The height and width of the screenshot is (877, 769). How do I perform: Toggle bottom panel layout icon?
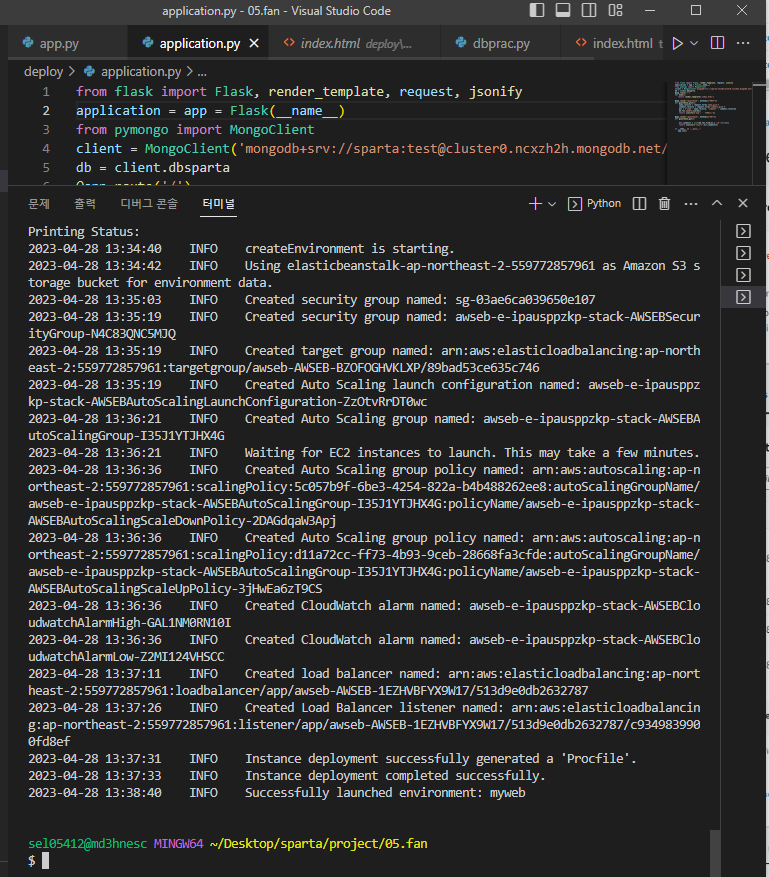tap(563, 10)
